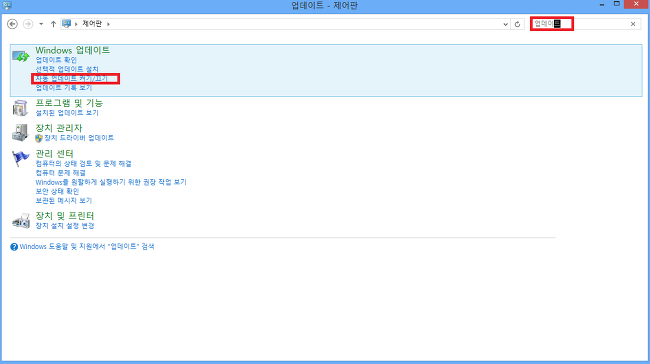The height and width of the screenshot is (364, 650).
Task: Open 설치된 업데이트 보기 link
Action: (67, 113)
